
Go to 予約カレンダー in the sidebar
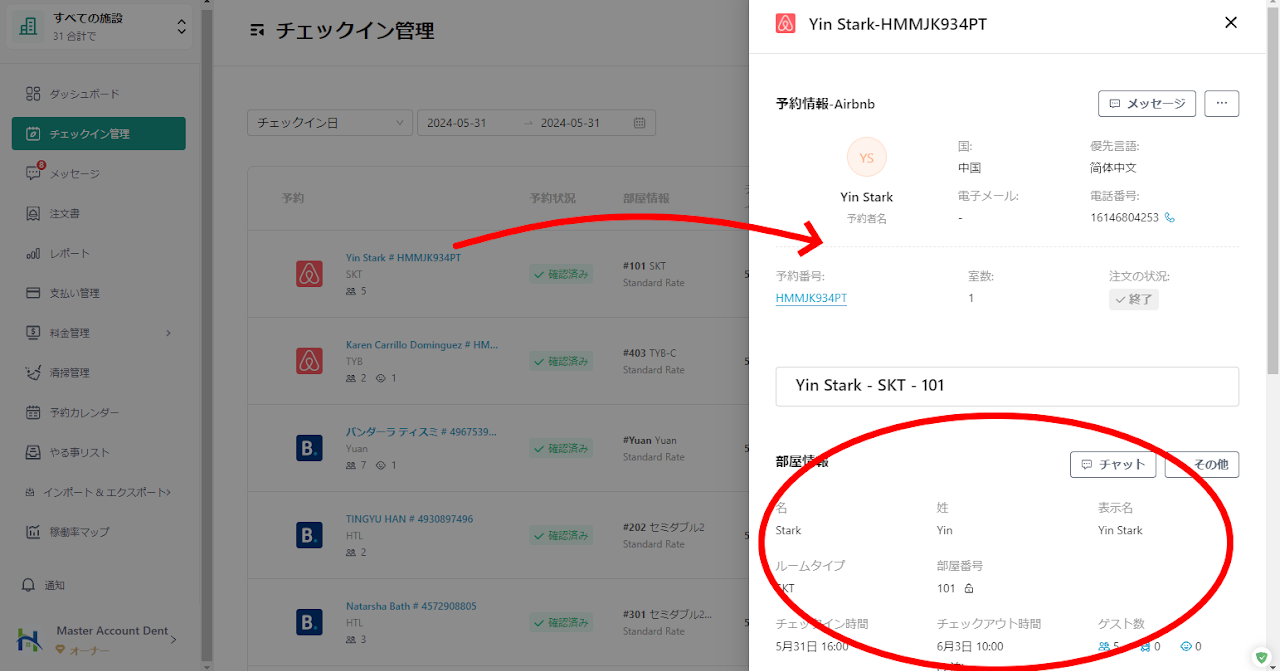click(x=84, y=413)
